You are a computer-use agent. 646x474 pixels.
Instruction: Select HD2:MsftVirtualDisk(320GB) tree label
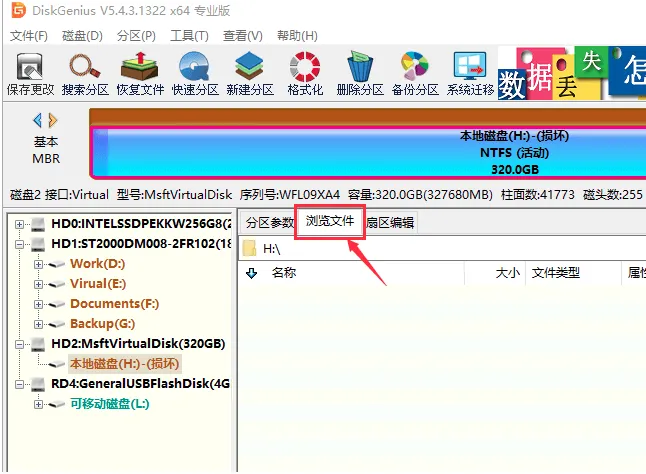click(x=138, y=343)
